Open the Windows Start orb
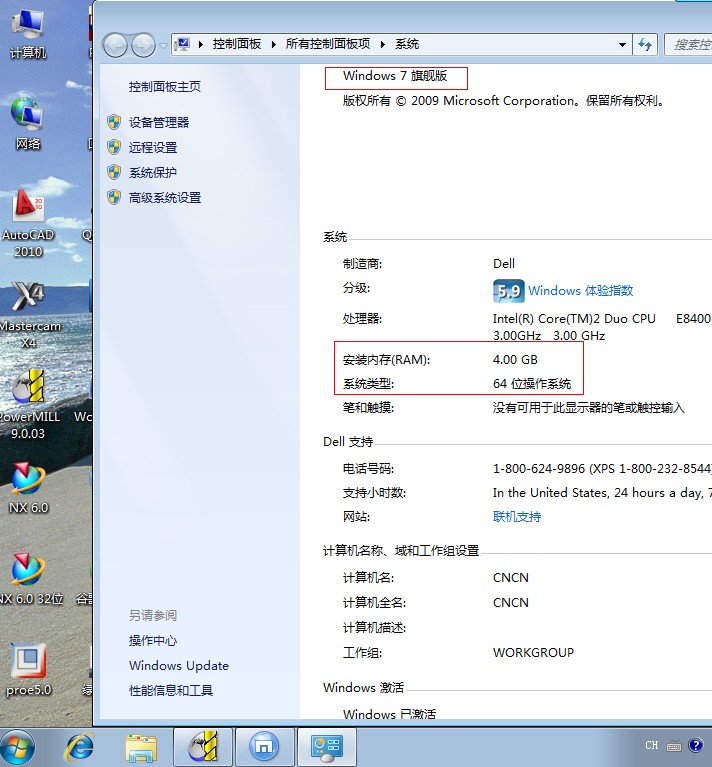This screenshot has height=767, width=712. (17, 748)
